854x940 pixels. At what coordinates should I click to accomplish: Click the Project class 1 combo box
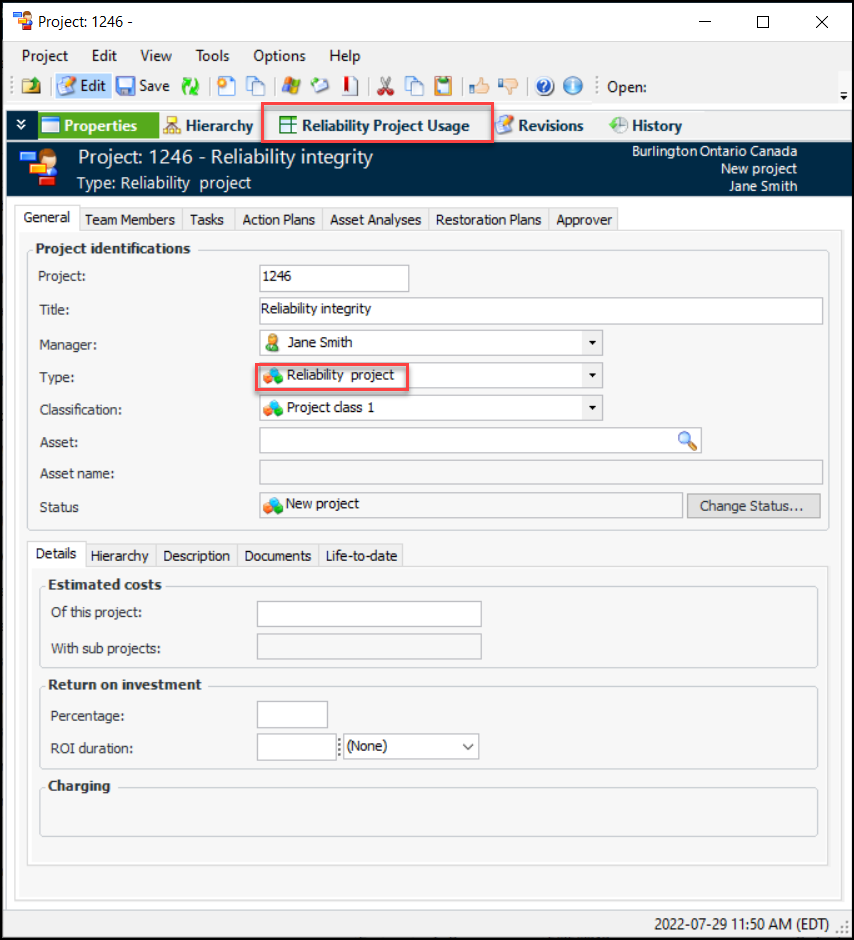[x=431, y=408]
